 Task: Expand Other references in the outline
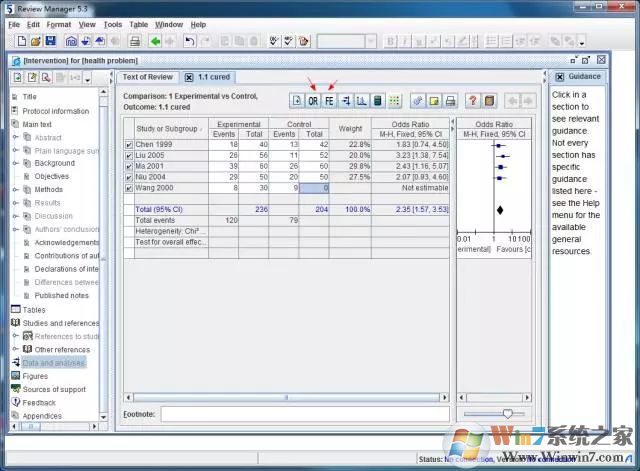[16, 350]
